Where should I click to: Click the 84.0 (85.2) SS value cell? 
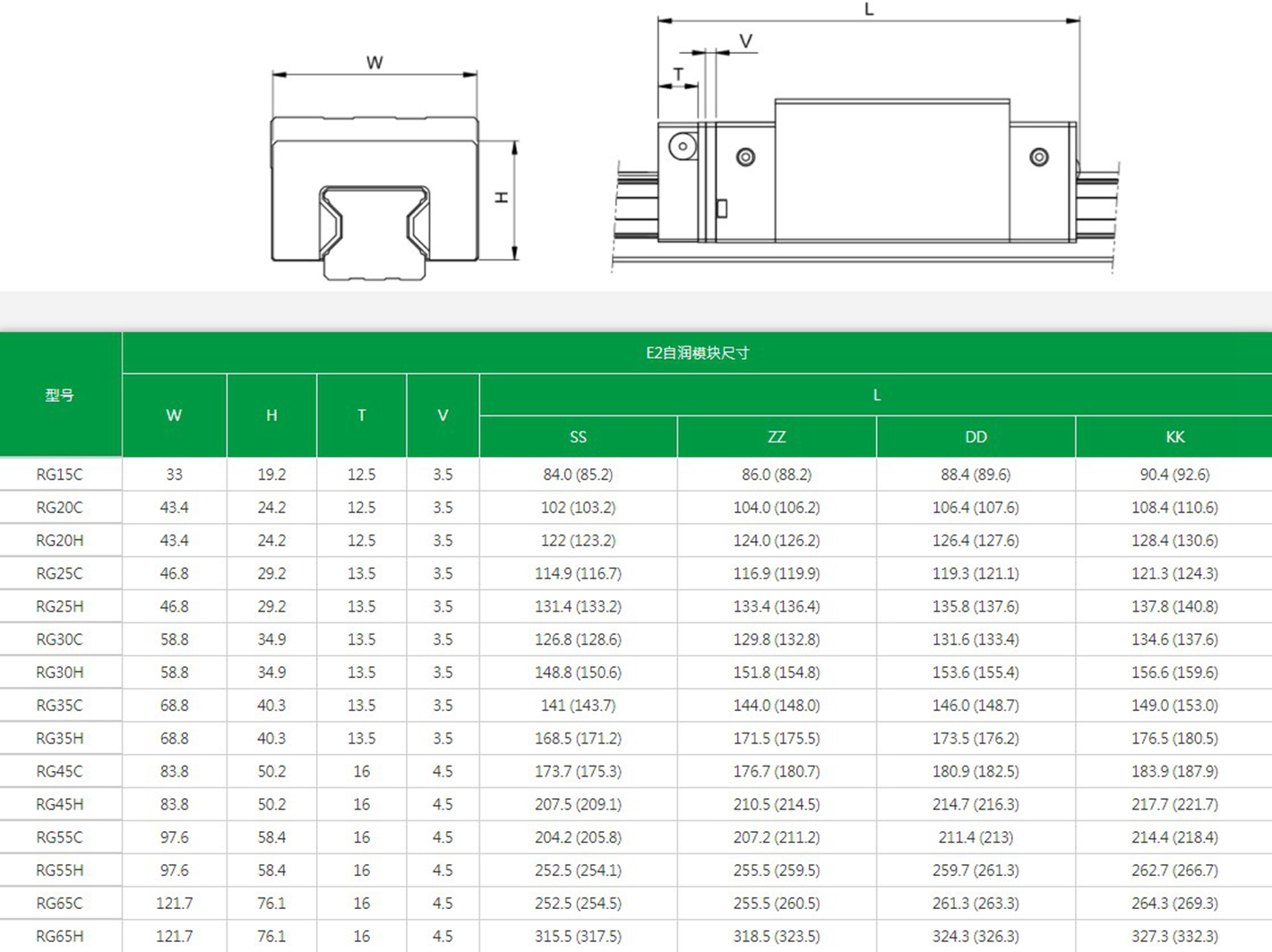[x=578, y=475]
